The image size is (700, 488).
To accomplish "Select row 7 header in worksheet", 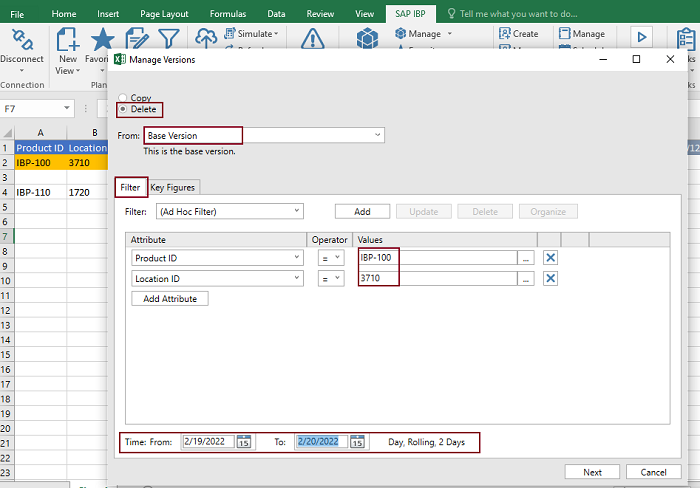I will point(6,236).
